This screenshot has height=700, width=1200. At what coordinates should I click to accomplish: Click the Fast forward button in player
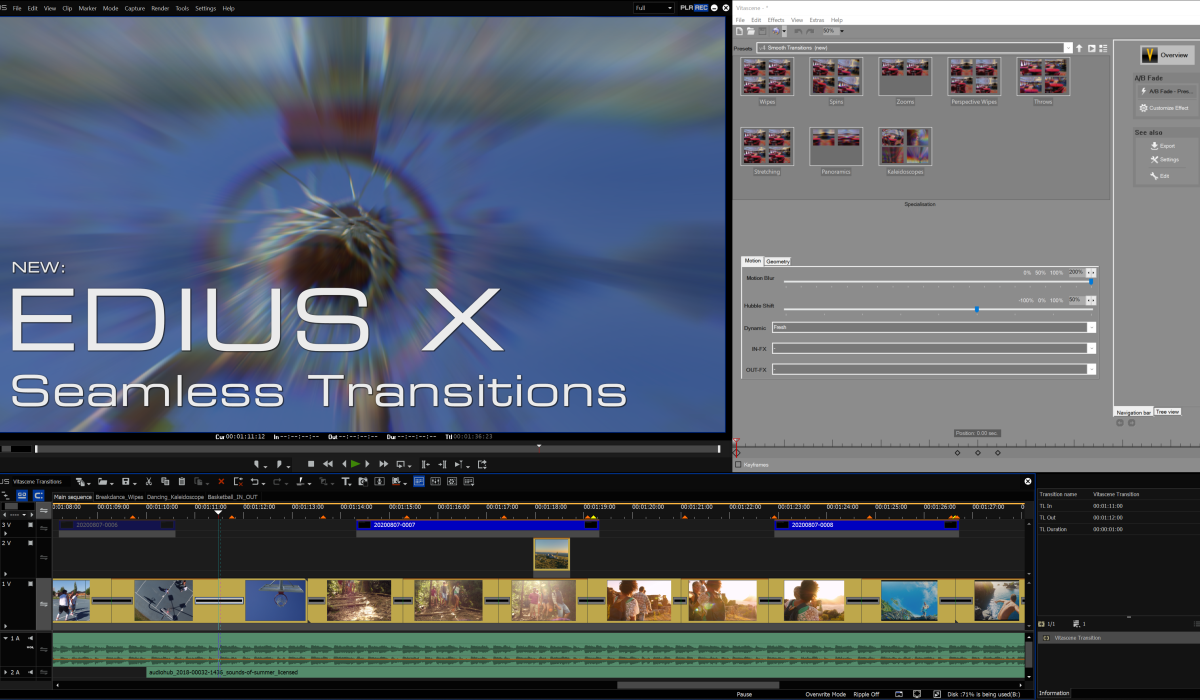pos(383,464)
